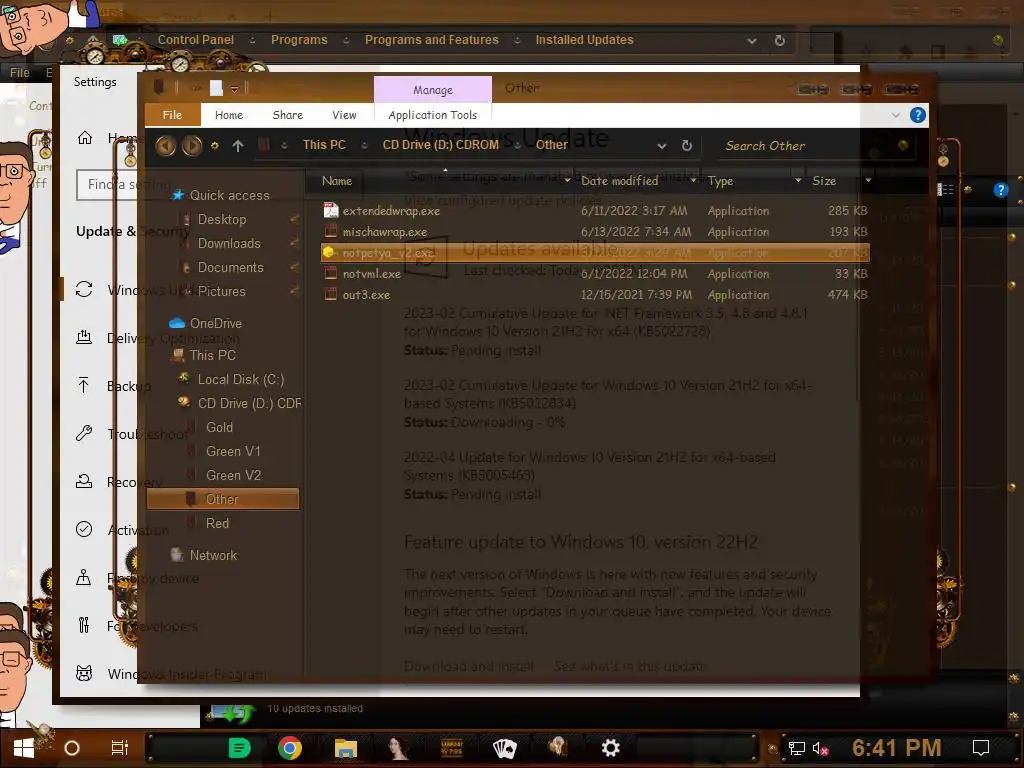Click the Forward arrow in File Explorer
Screen dimensions: 1024x768
[192, 145]
